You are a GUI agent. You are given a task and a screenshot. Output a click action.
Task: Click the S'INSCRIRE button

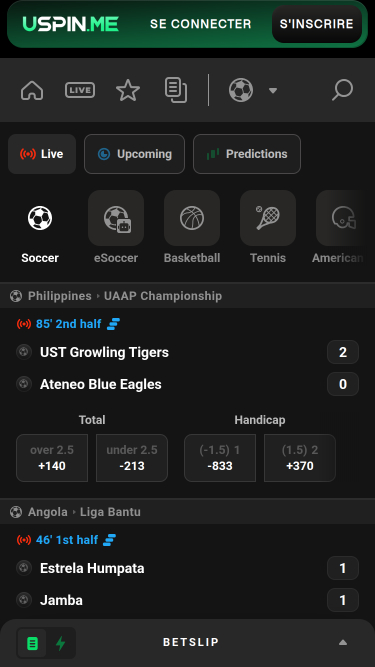(317, 24)
